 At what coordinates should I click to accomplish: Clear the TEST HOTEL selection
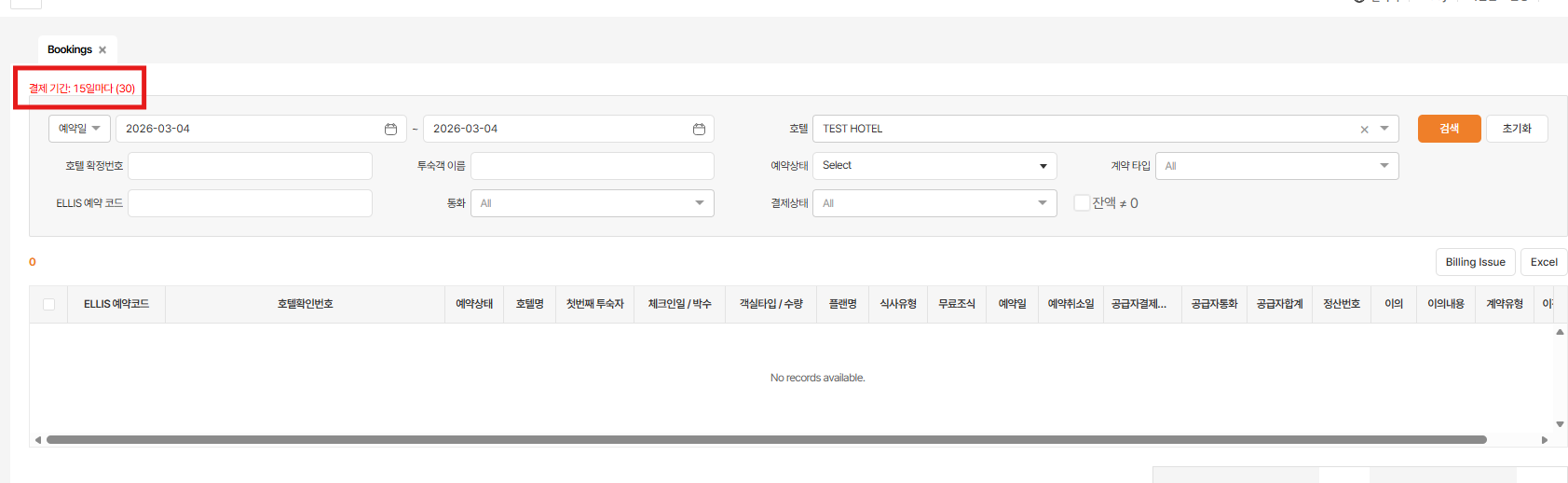point(1364,130)
